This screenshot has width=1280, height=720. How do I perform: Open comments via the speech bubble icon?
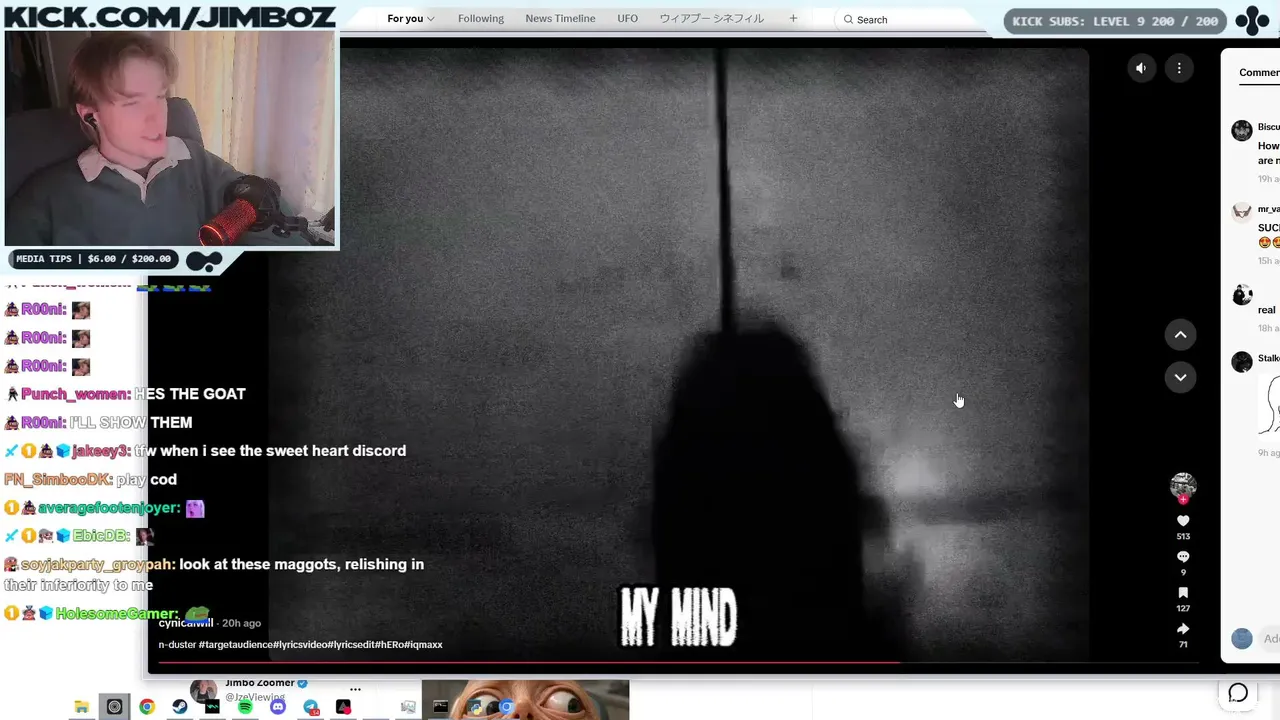coord(1183,557)
